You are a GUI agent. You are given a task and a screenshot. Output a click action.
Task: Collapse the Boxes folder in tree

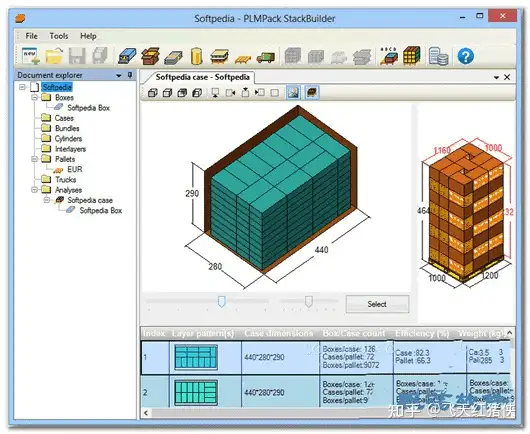34,97
